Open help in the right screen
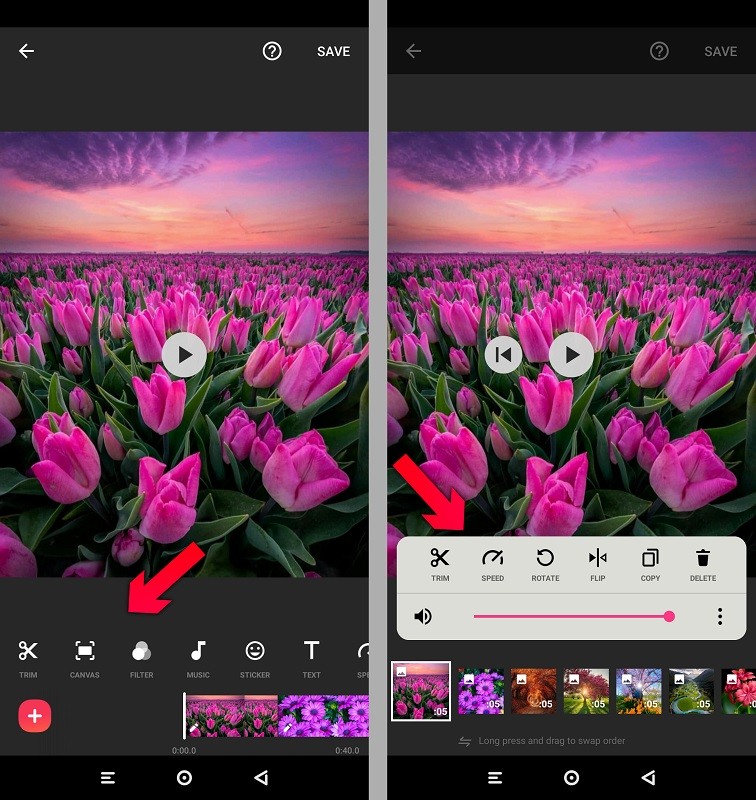This screenshot has height=800, width=756. [x=659, y=51]
